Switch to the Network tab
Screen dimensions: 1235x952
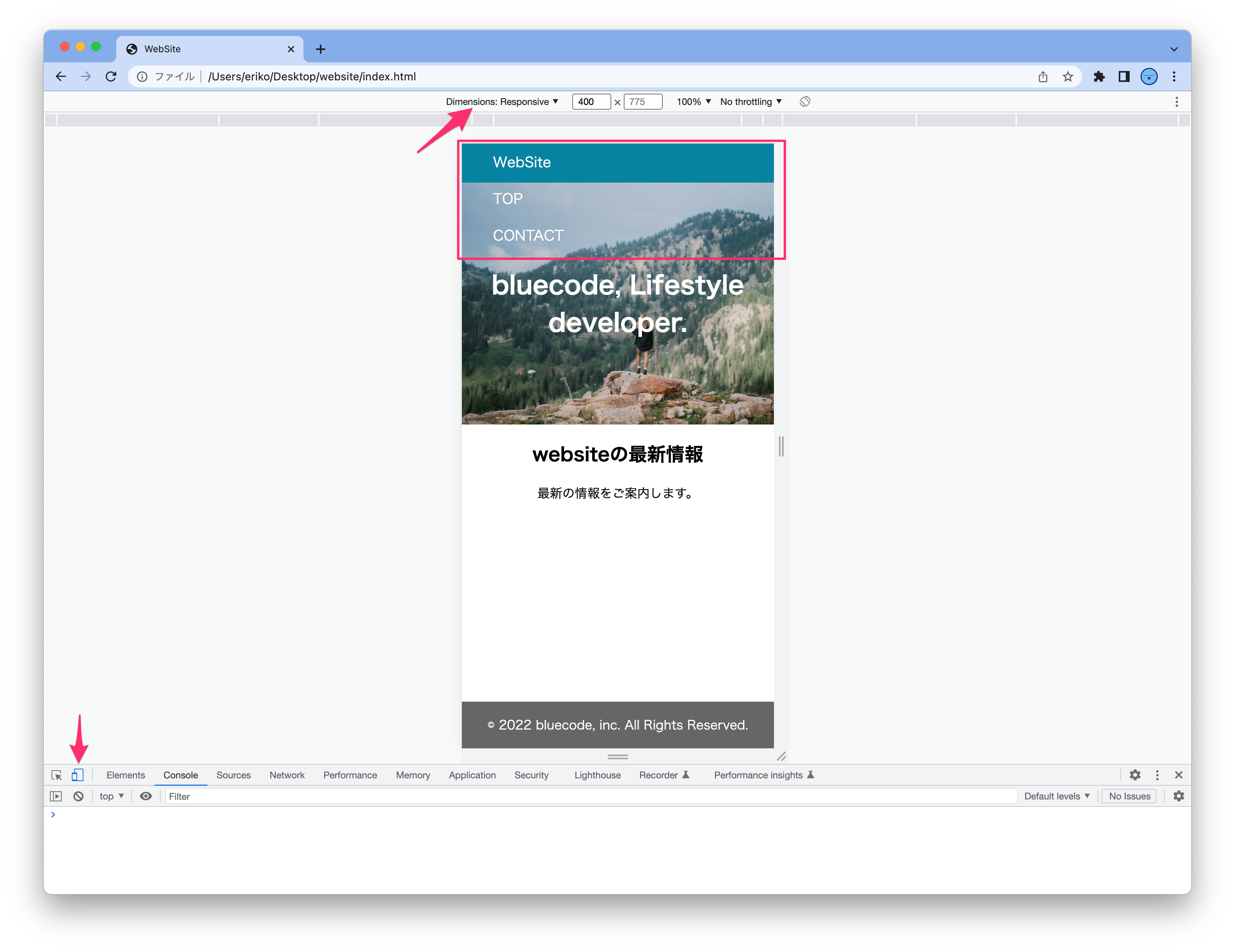[287, 775]
